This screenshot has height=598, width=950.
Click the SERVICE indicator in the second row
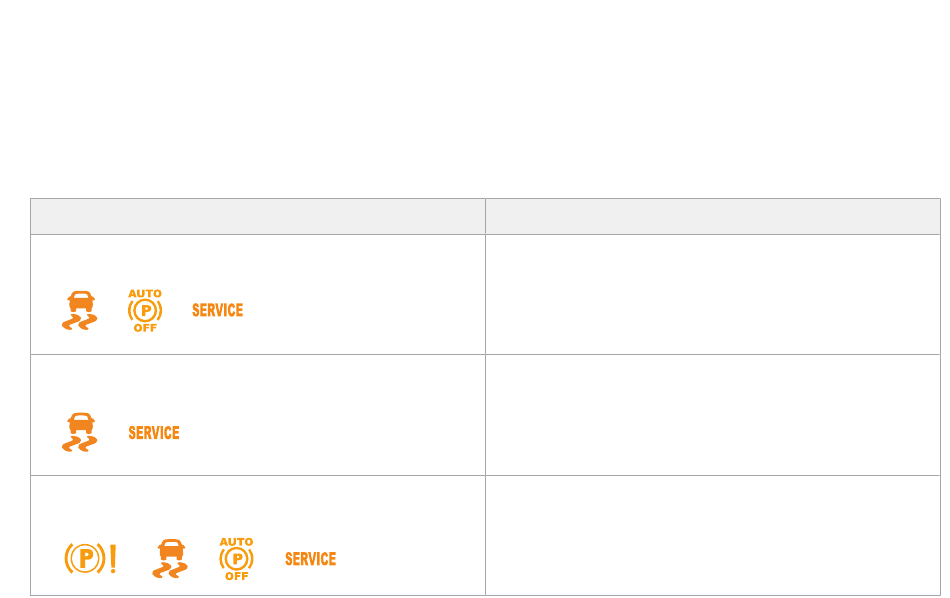point(154,433)
